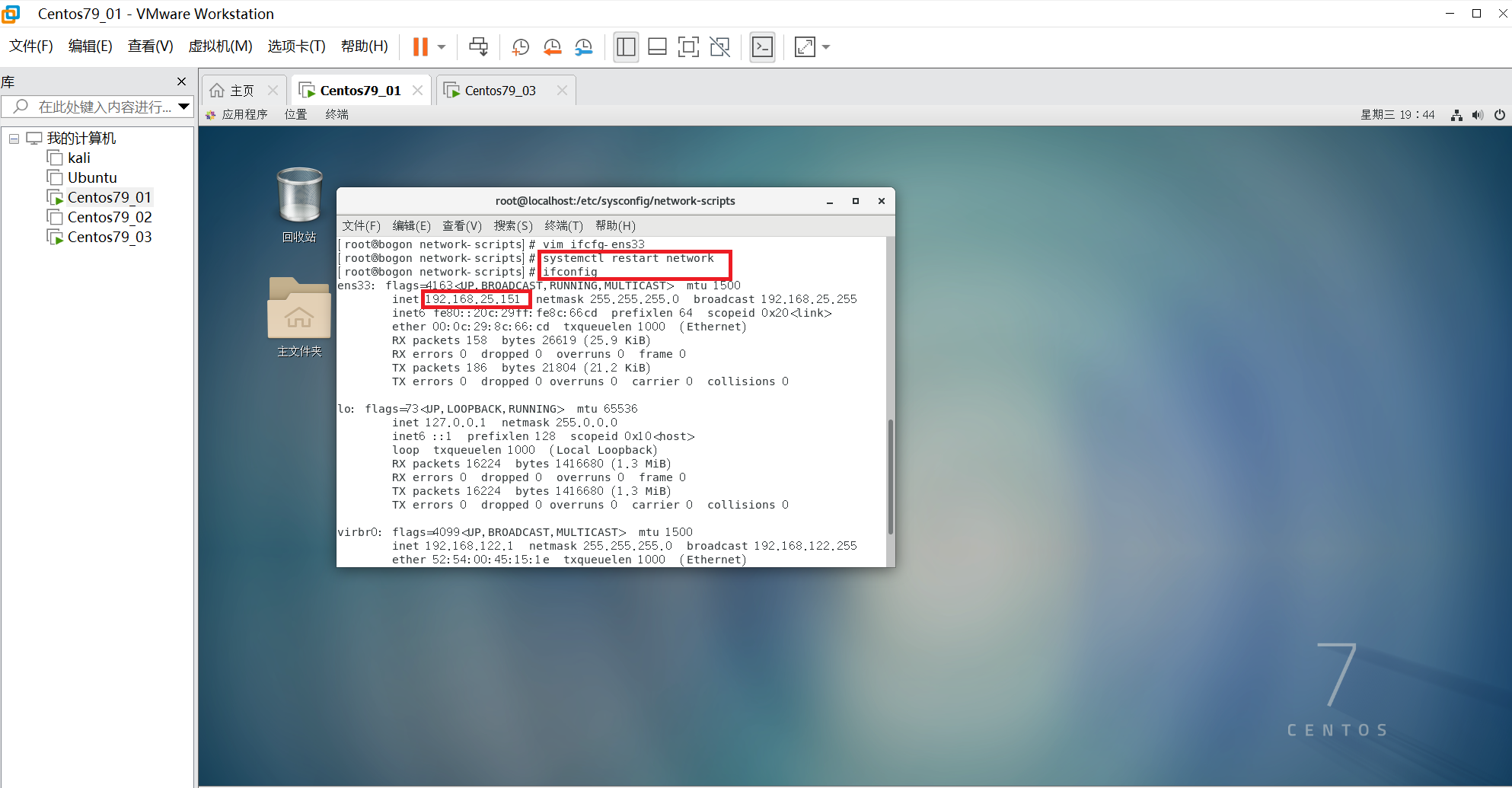Send Ctrl+Alt+Del to the virtual machine

click(479, 47)
